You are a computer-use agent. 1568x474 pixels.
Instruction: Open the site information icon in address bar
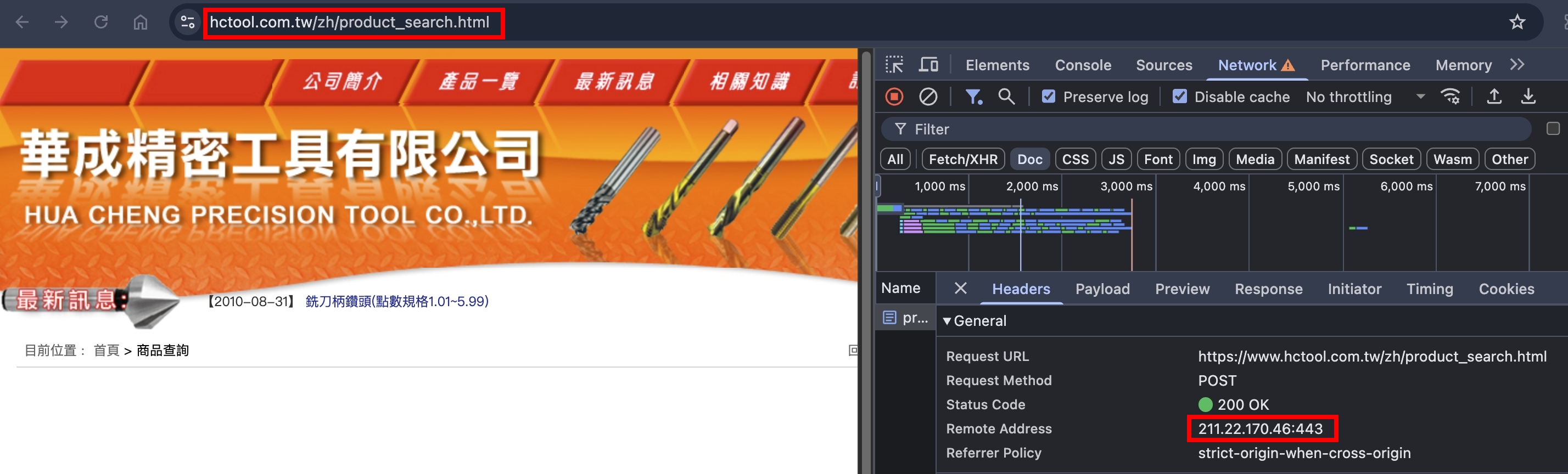(187, 22)
